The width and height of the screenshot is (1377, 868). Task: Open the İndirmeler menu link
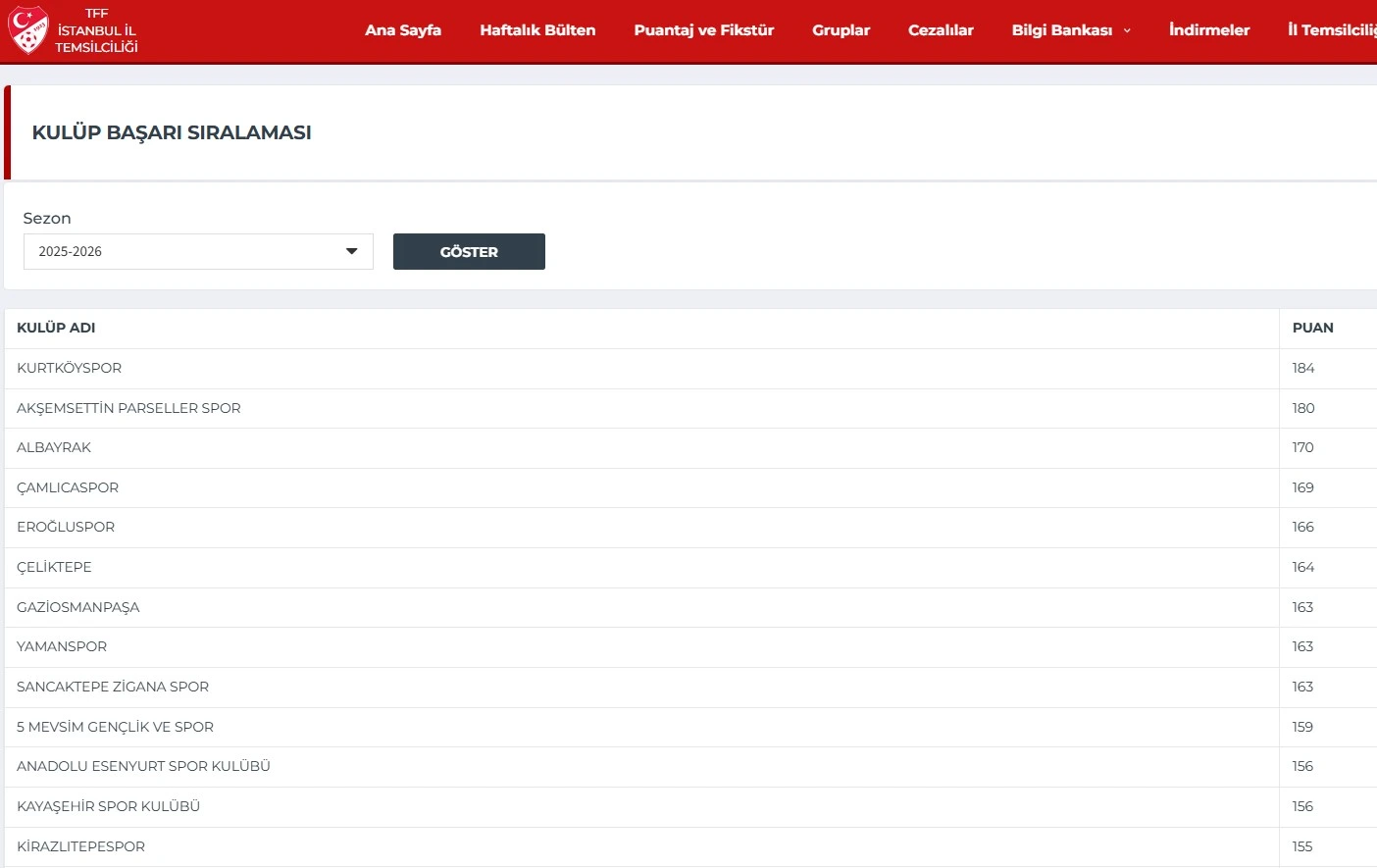[1208, 30]
